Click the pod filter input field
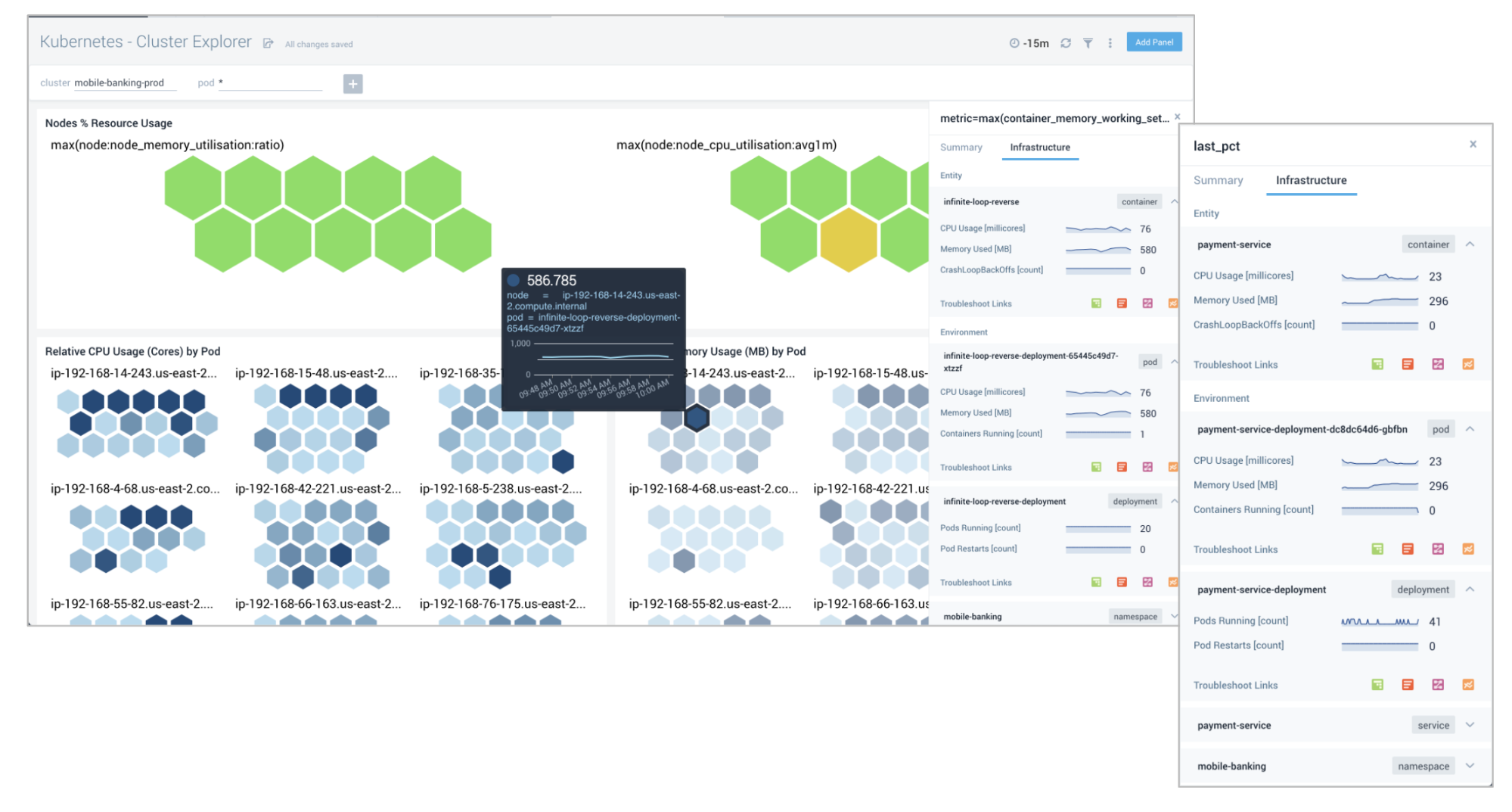 (x=271, y=82)
